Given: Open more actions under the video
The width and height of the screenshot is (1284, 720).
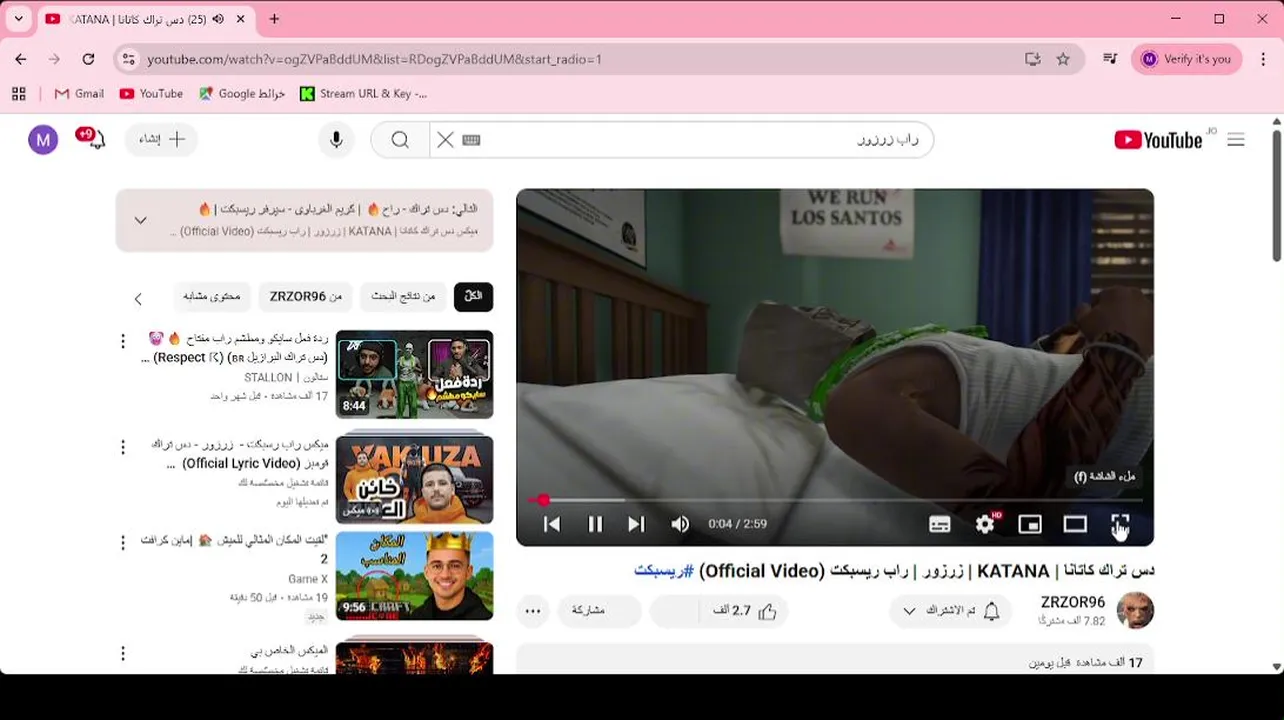Looking at the screenshot, I should point(533,611).
